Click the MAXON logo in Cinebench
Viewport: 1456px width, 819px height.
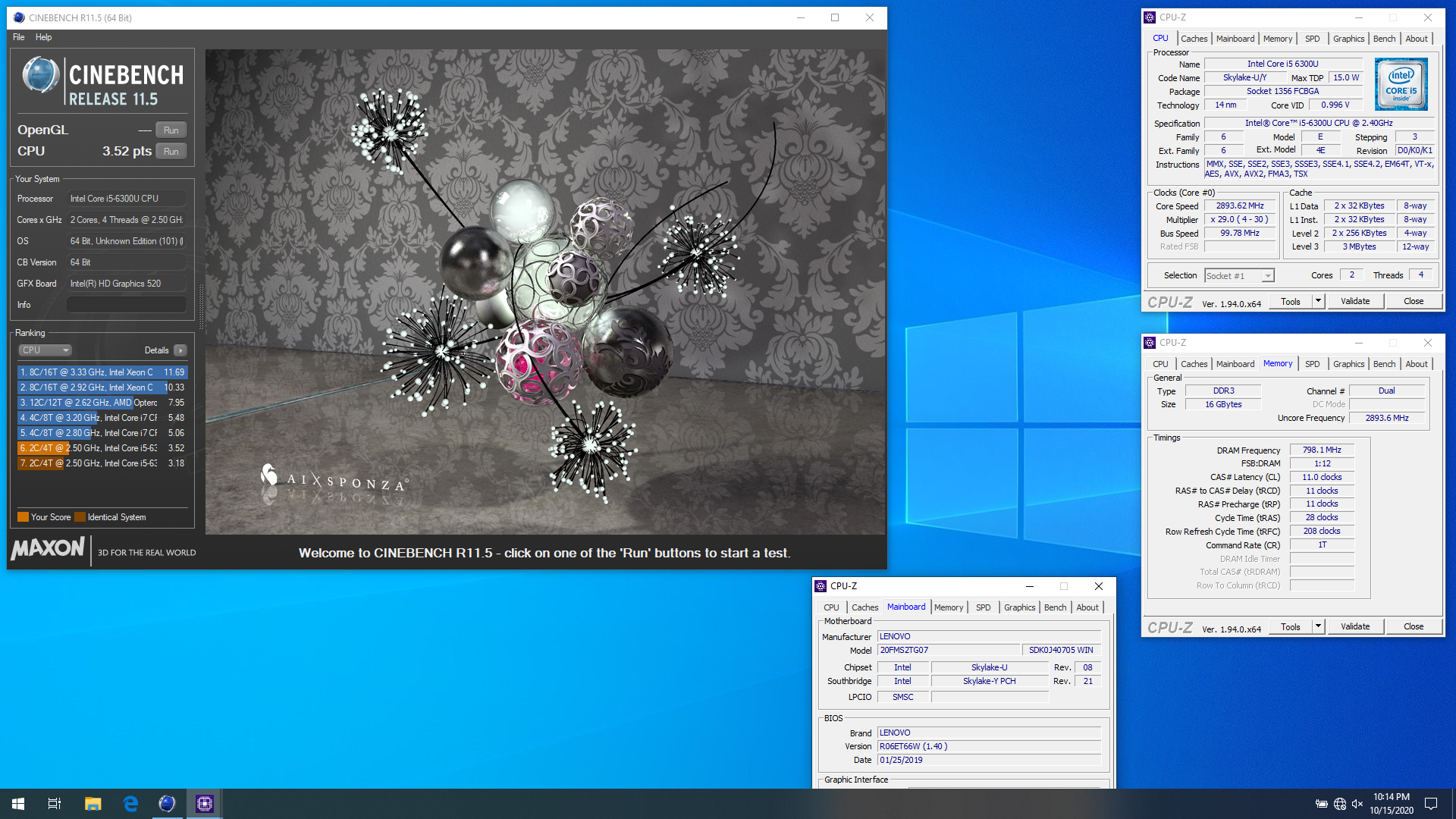[48, 548]
